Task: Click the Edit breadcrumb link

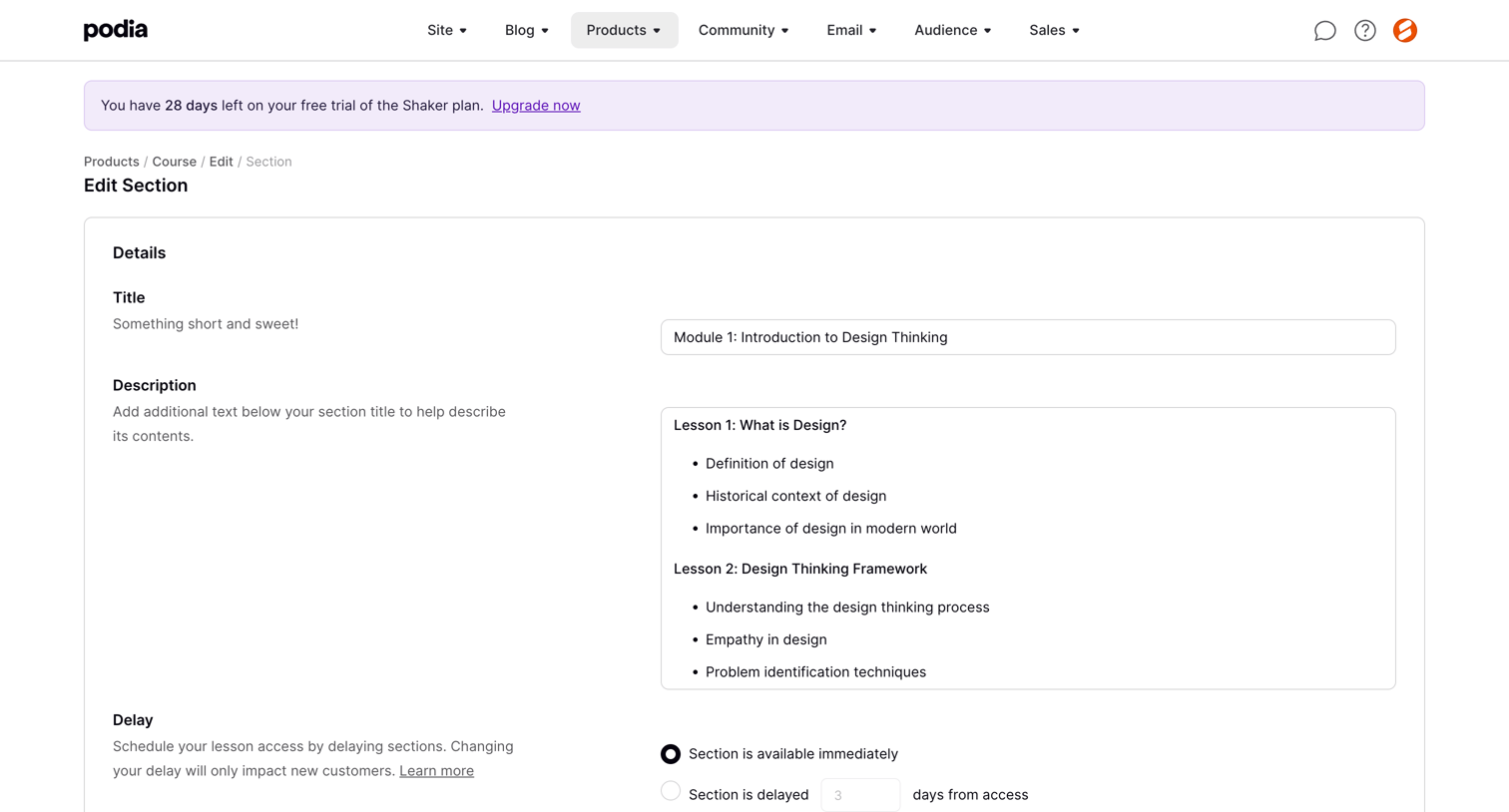Action: pos(221,162)
